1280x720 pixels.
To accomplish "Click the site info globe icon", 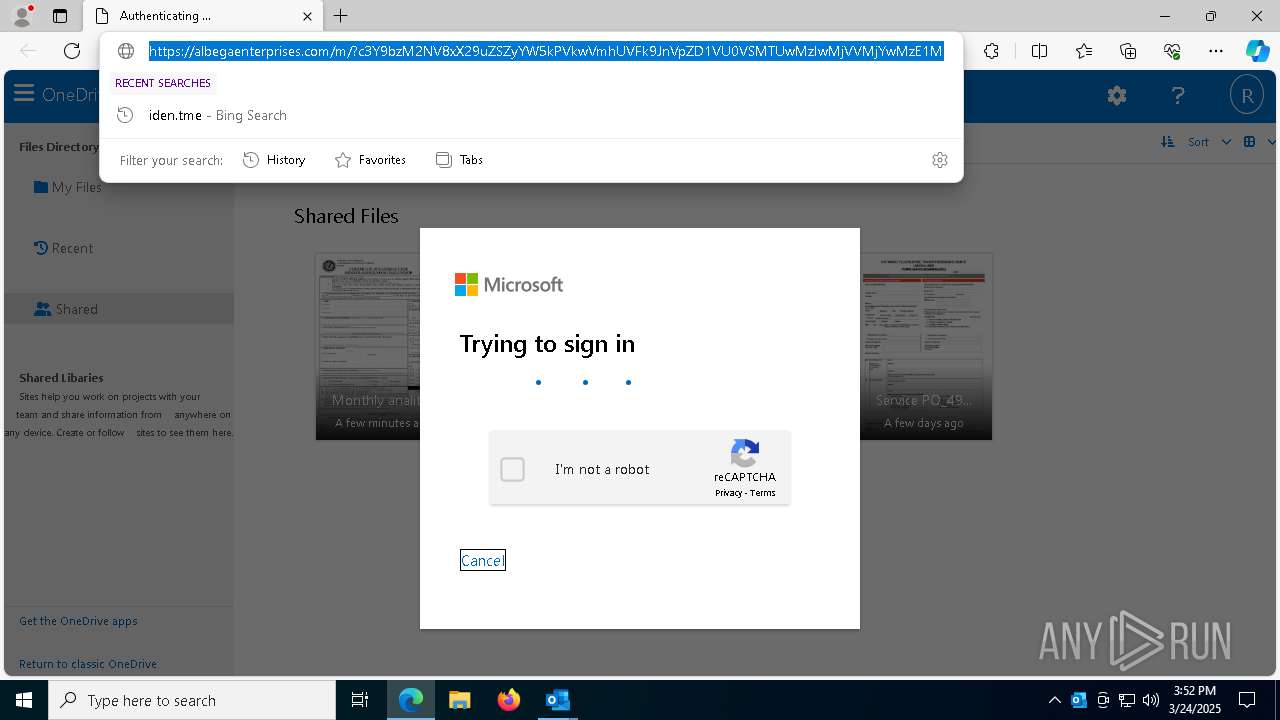I will [126, 51].
